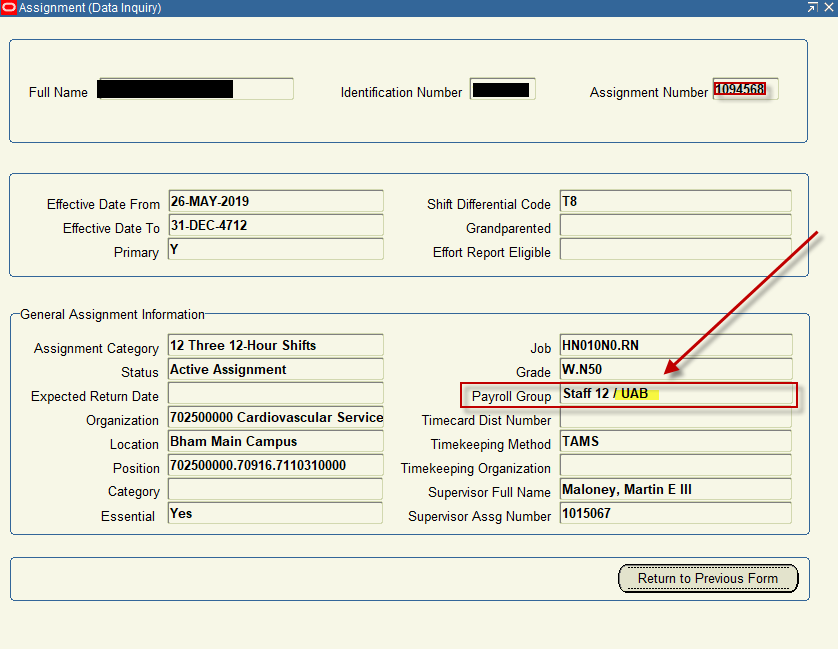Image resolution: width=838 pixels, height=649 pixels.
Task: Click the Oracle icon in the title bar
Action: (x=9, y=8)
